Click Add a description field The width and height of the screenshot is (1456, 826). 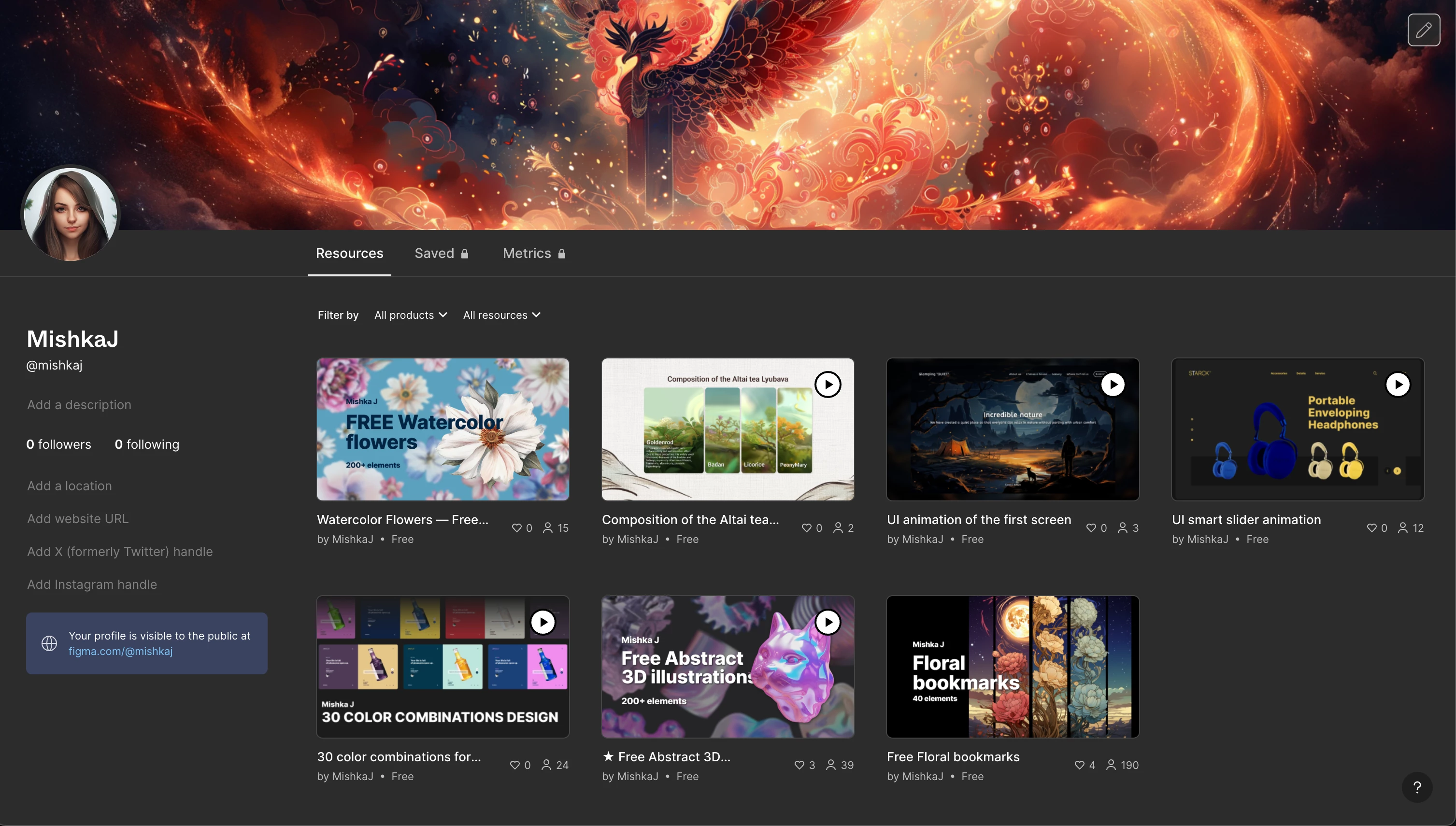point(79,404)
